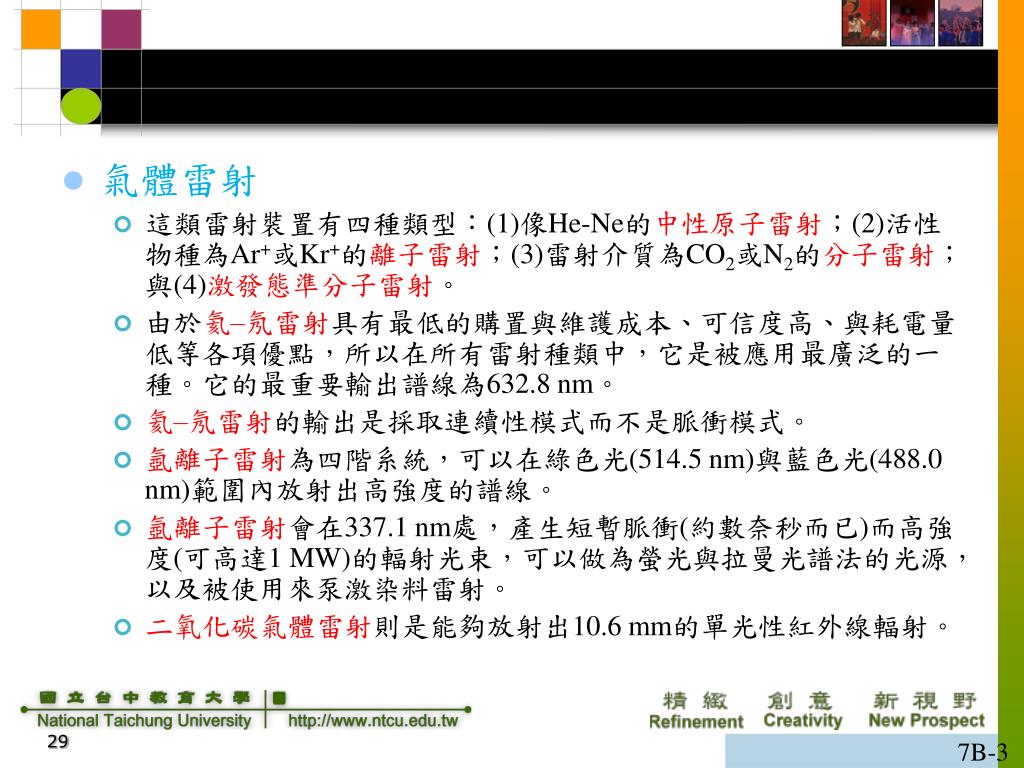Screen dimensions: 1024x768
Task: Click the red text 分子雷射 after CO2或N2的
Action: point(878,255)
